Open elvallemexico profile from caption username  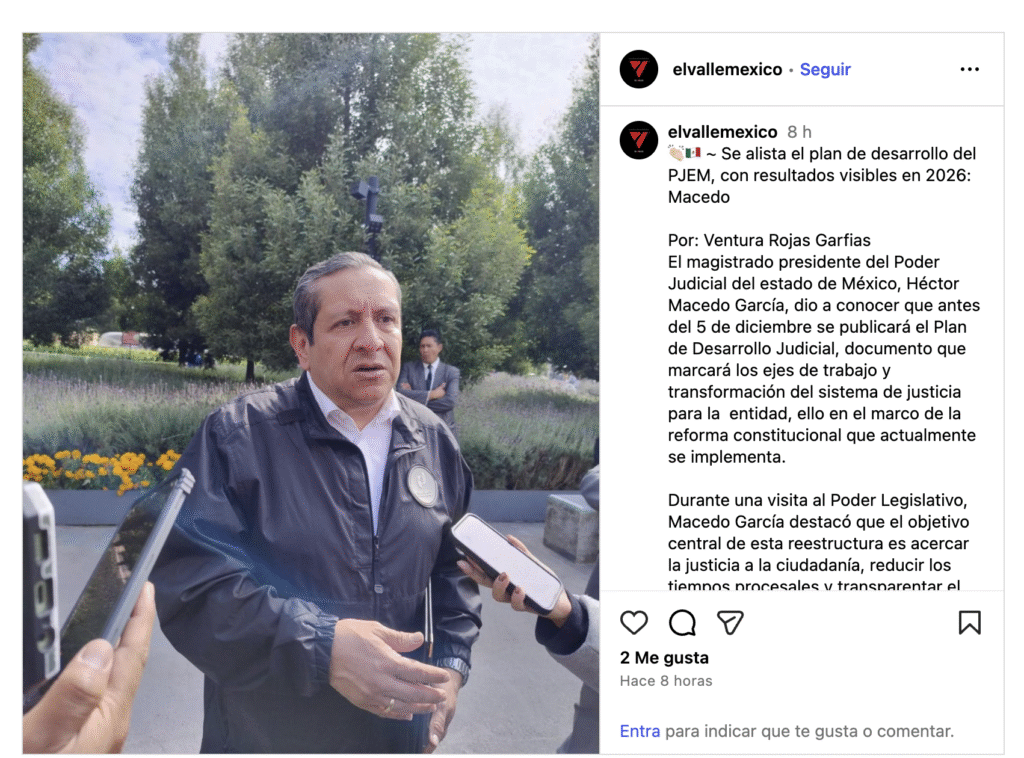(722, 132)
